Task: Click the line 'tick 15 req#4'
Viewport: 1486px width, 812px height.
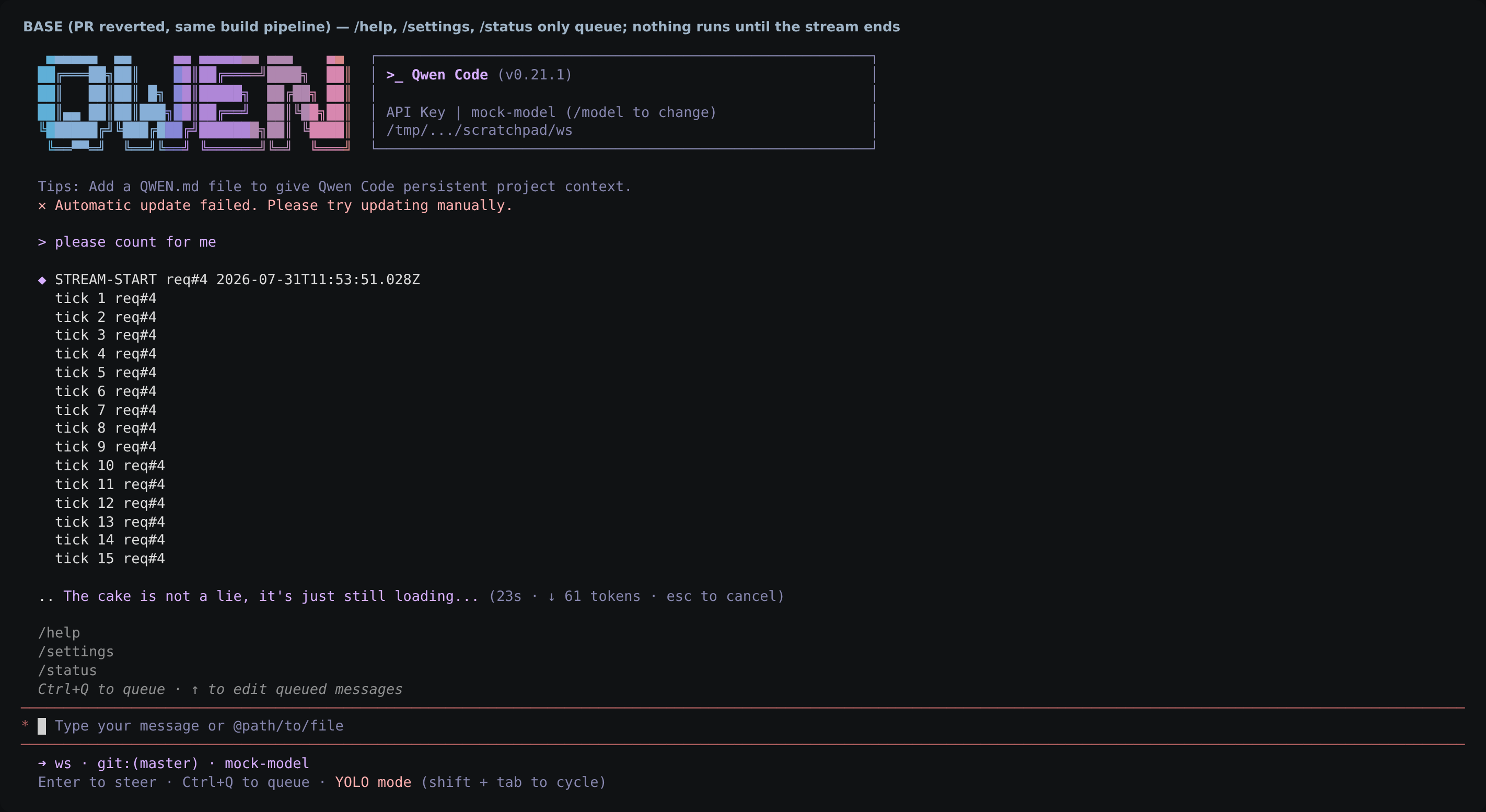Action: [110, 559]
